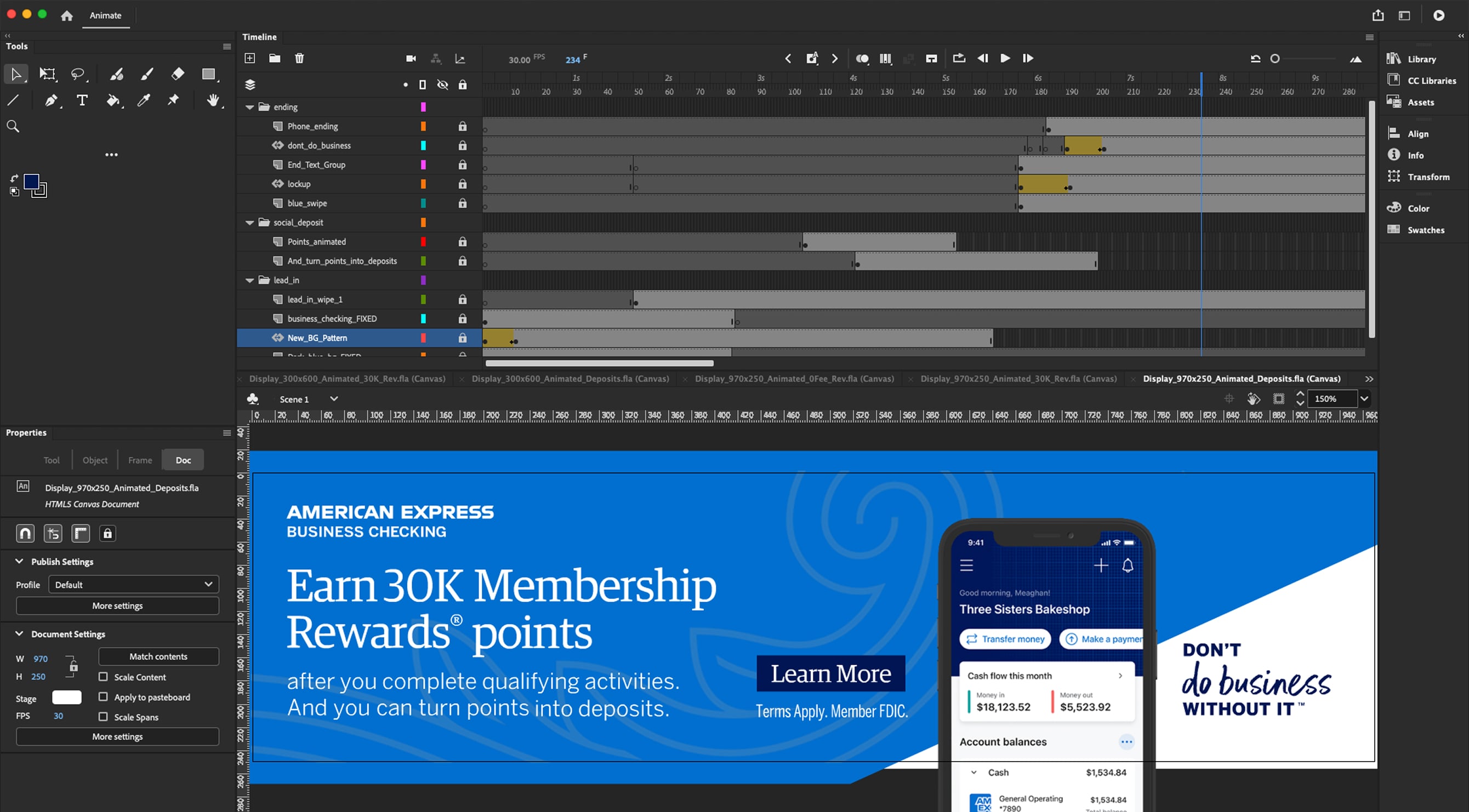
Task: Collapse the social_deposit folder
Action: [x=250, y=222]
